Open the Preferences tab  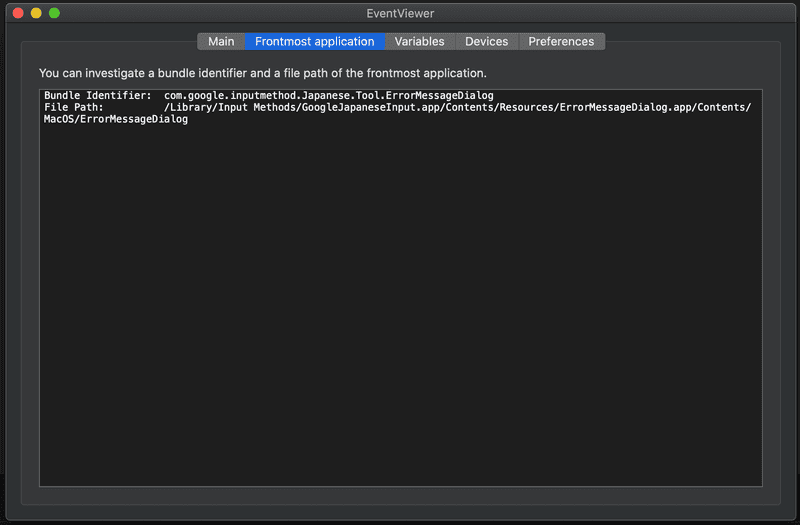tap(561, 41)
